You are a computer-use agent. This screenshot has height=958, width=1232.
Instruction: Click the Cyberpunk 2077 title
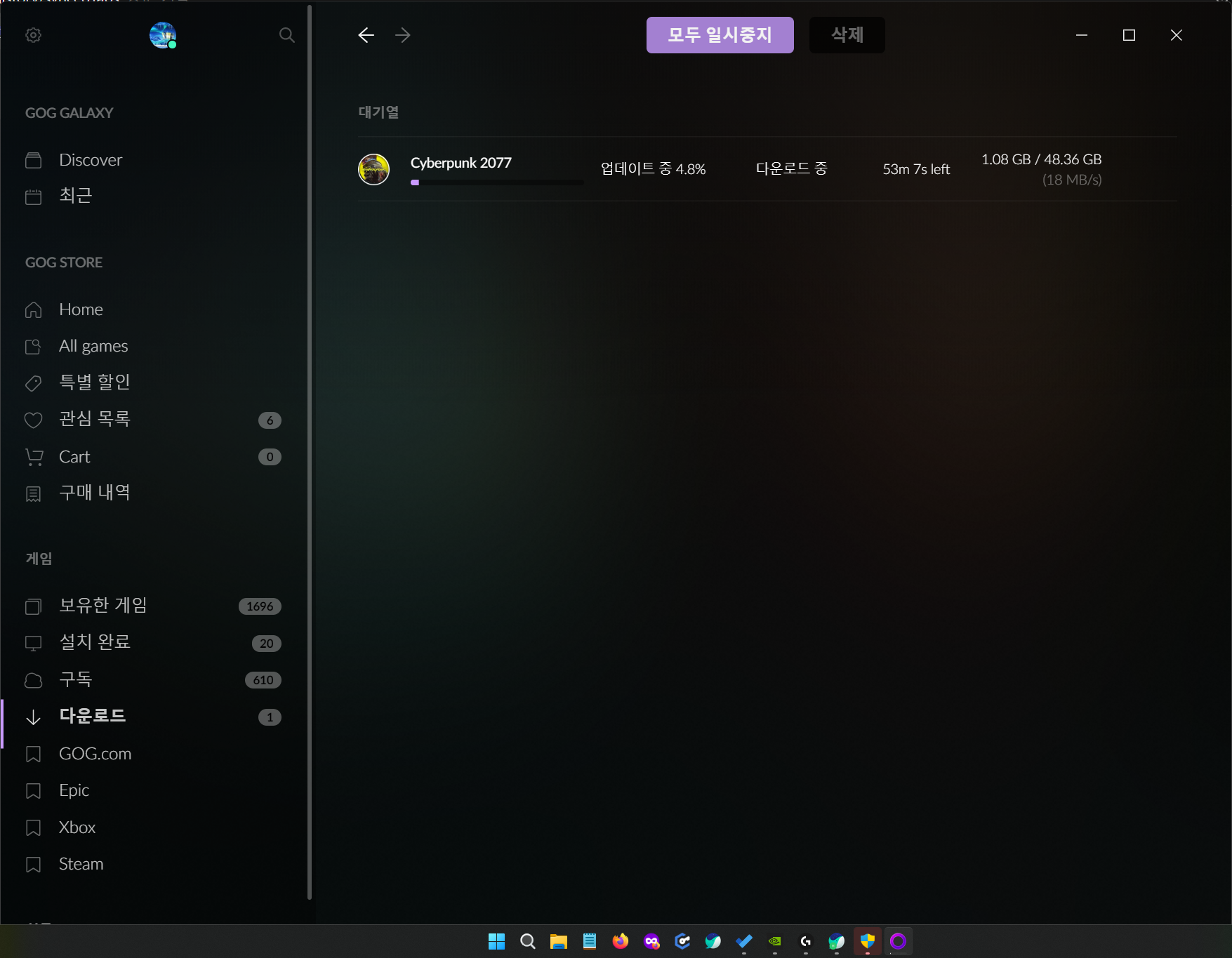tap(461, 163)
